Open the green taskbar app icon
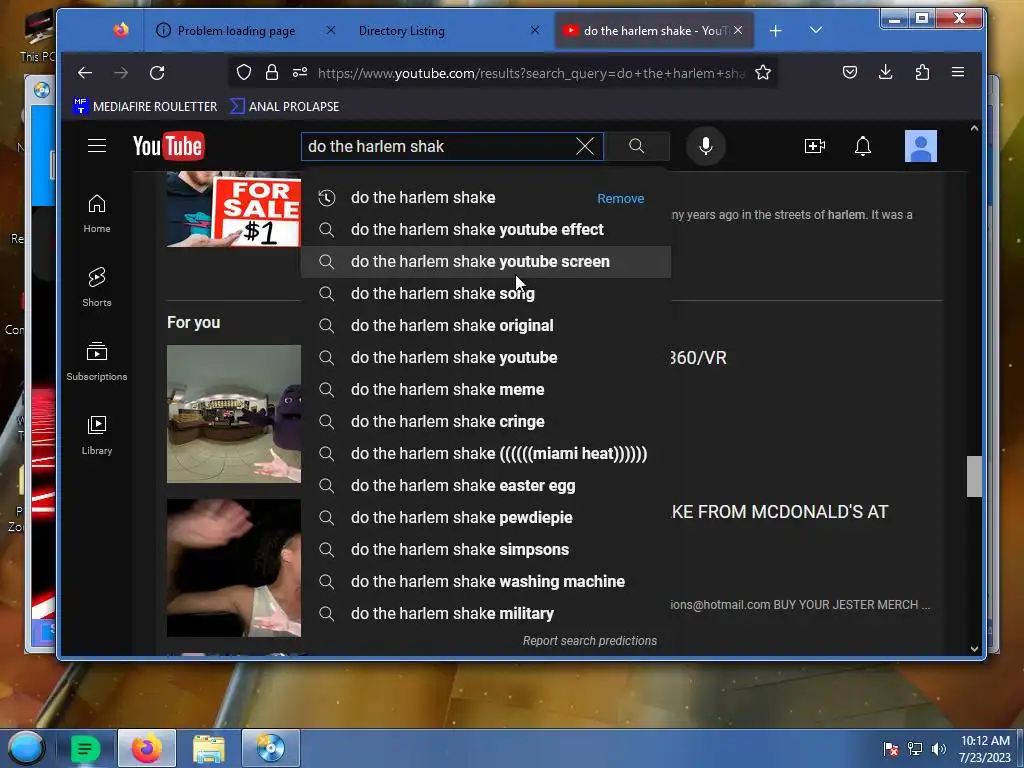Viewport: 1024px width, 768px height. 86,748
